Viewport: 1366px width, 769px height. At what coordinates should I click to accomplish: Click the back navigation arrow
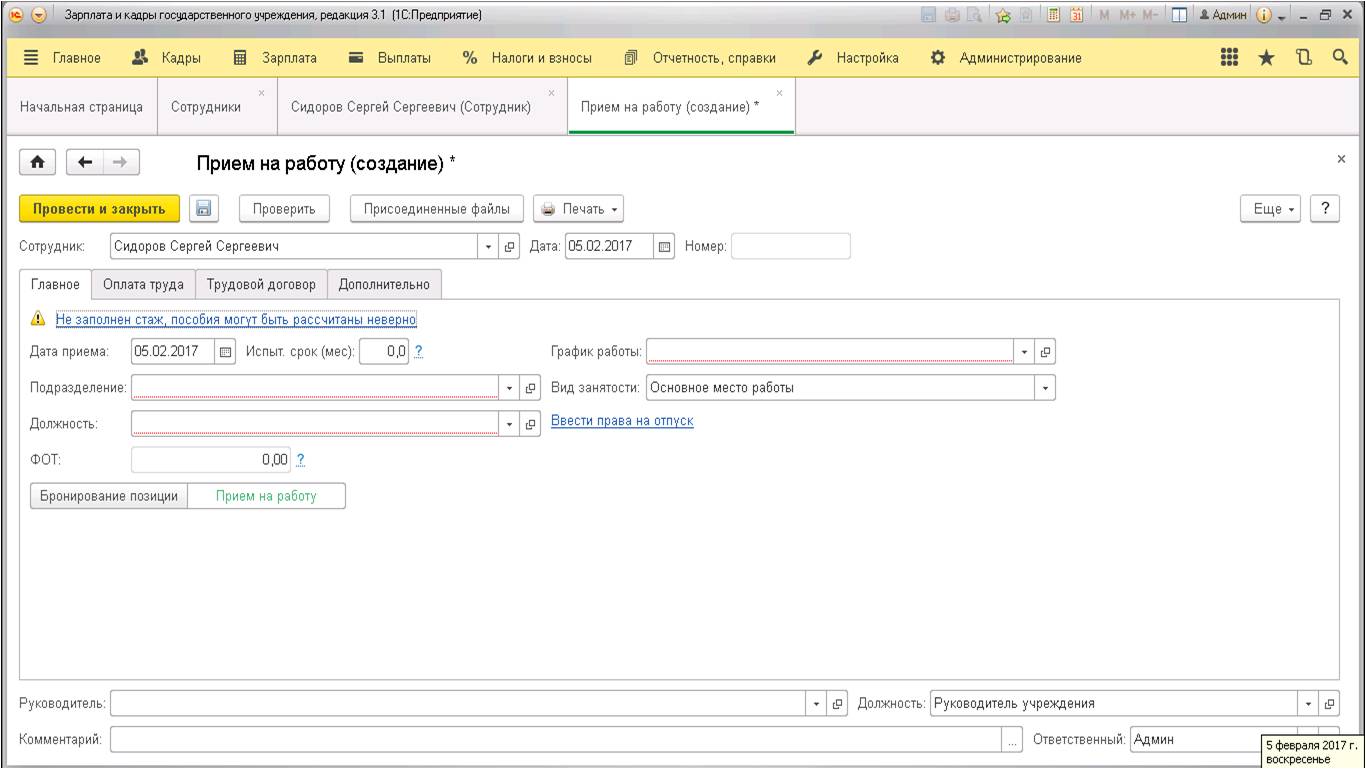85,162
